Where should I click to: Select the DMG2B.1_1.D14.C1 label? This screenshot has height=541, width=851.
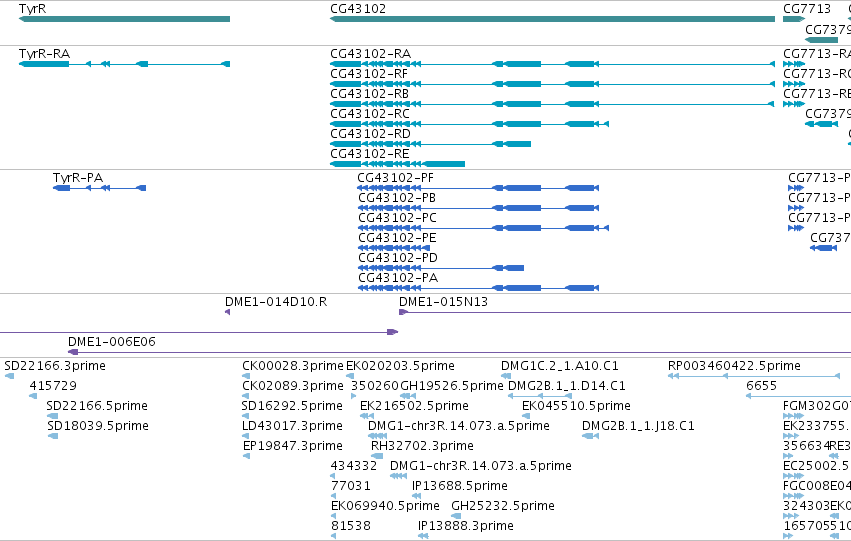567,386
